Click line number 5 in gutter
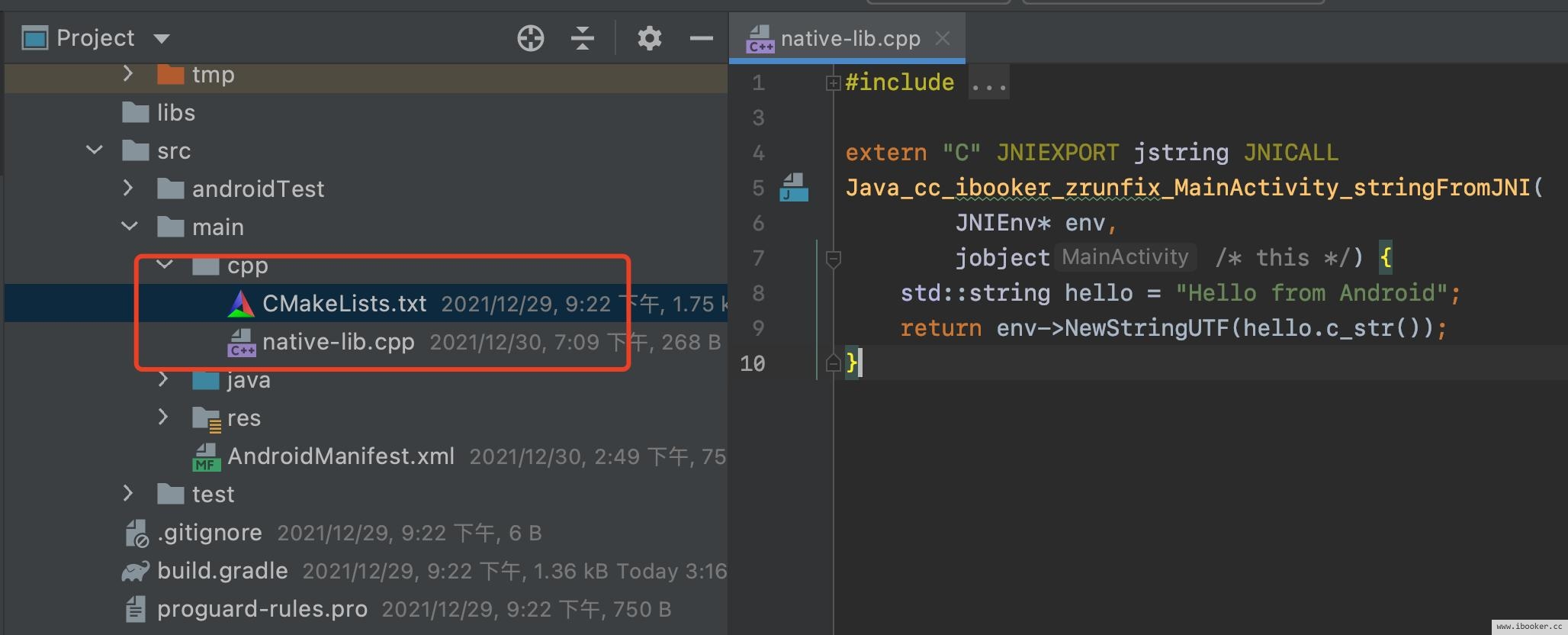Image resolution: width=1568 pixels, height=635 pixels. pyautogui.click(x=757, y=188)
